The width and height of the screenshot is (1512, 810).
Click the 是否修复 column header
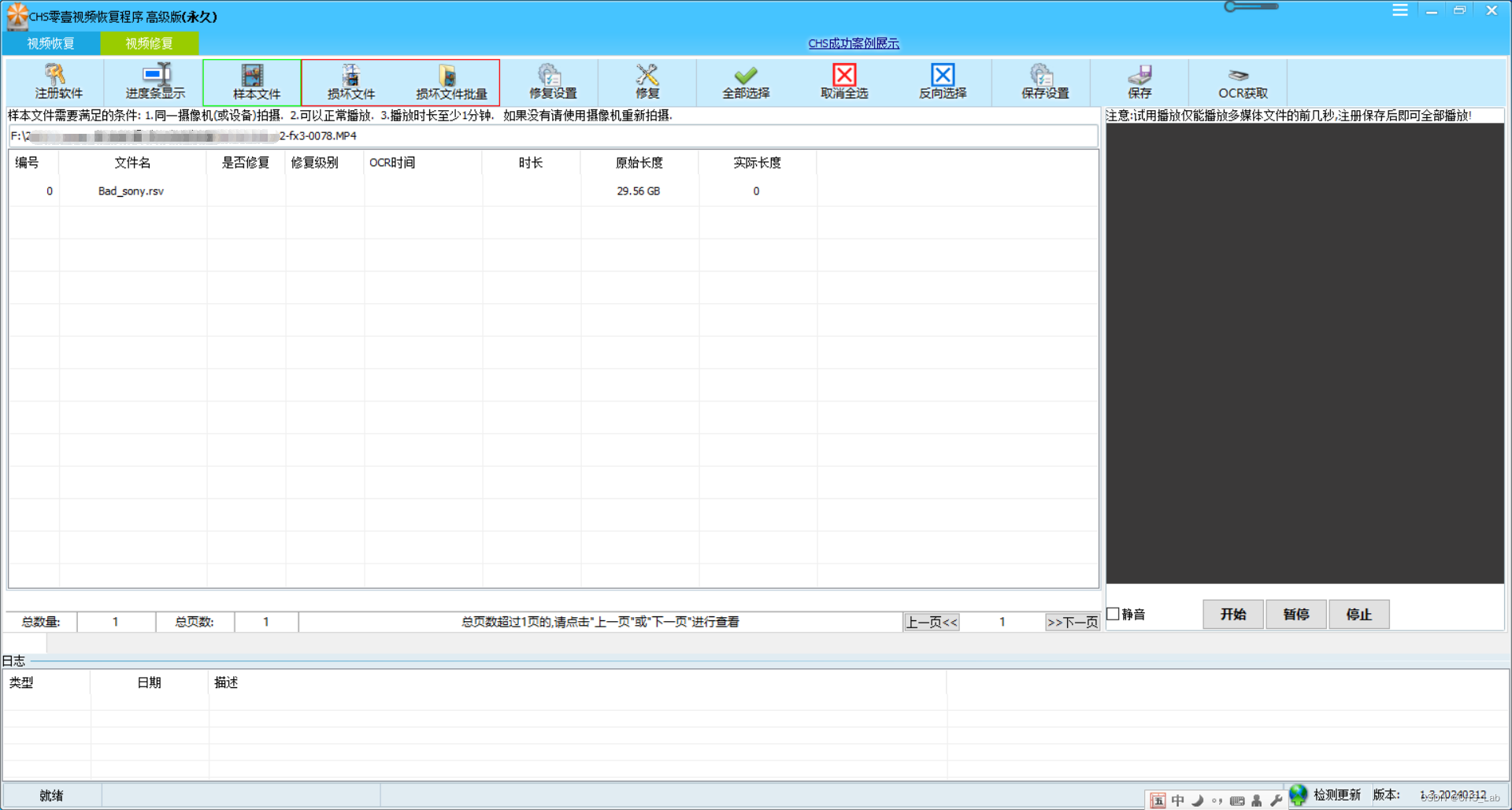(246, 163)
